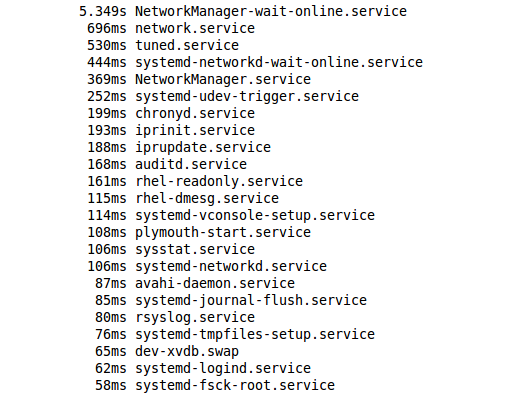Select auditd.service text
This screenshot has width=509, height=394.
point(191,164)
